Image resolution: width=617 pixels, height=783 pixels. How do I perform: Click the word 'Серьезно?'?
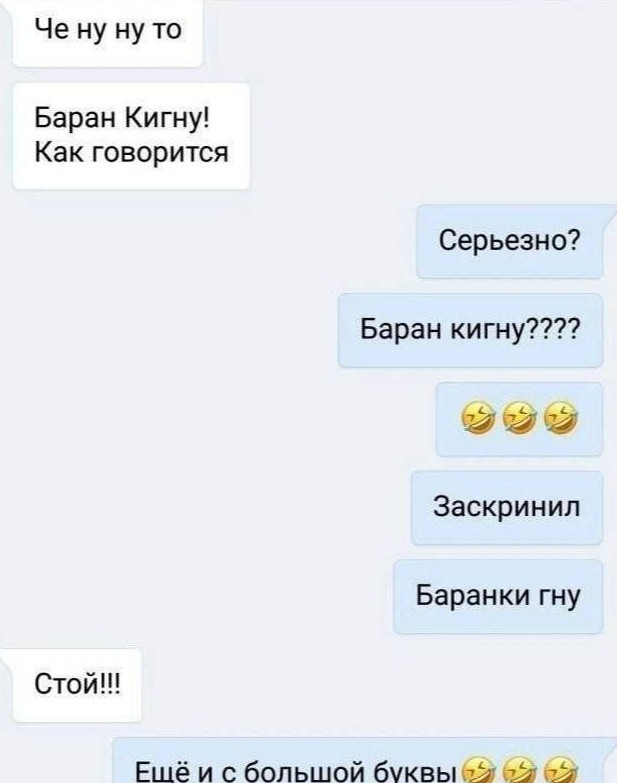point(510,241)
